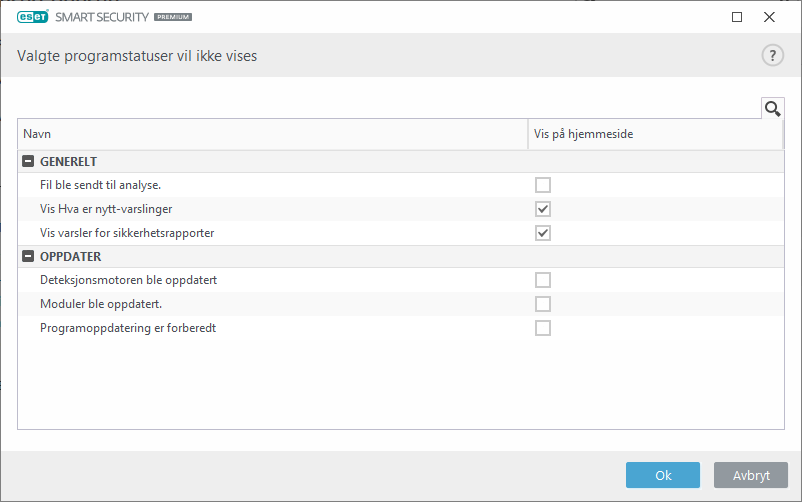Select row Deteksjonsmotoren ble oppdatert
The width and height of the screenshot is (802, 502).
point(400,280)
